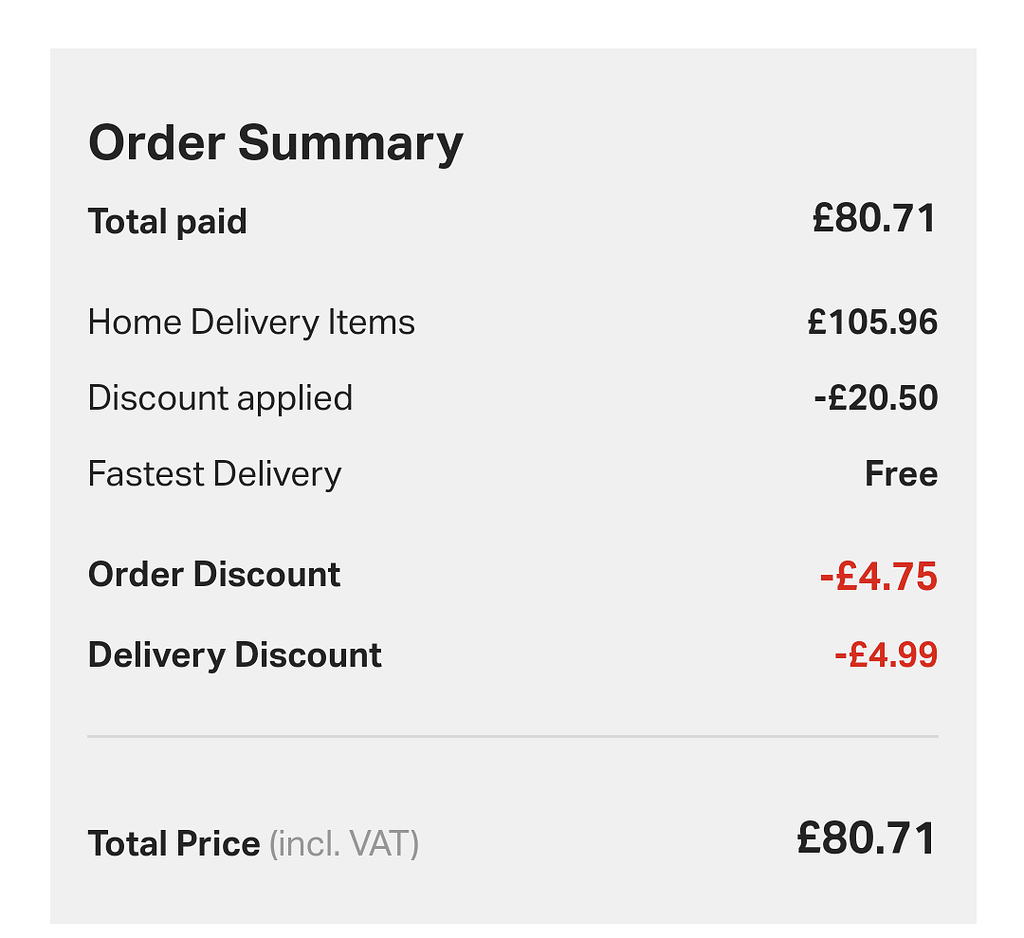Click the Order Summary heading
The image size is (1024, 938).
276,144
